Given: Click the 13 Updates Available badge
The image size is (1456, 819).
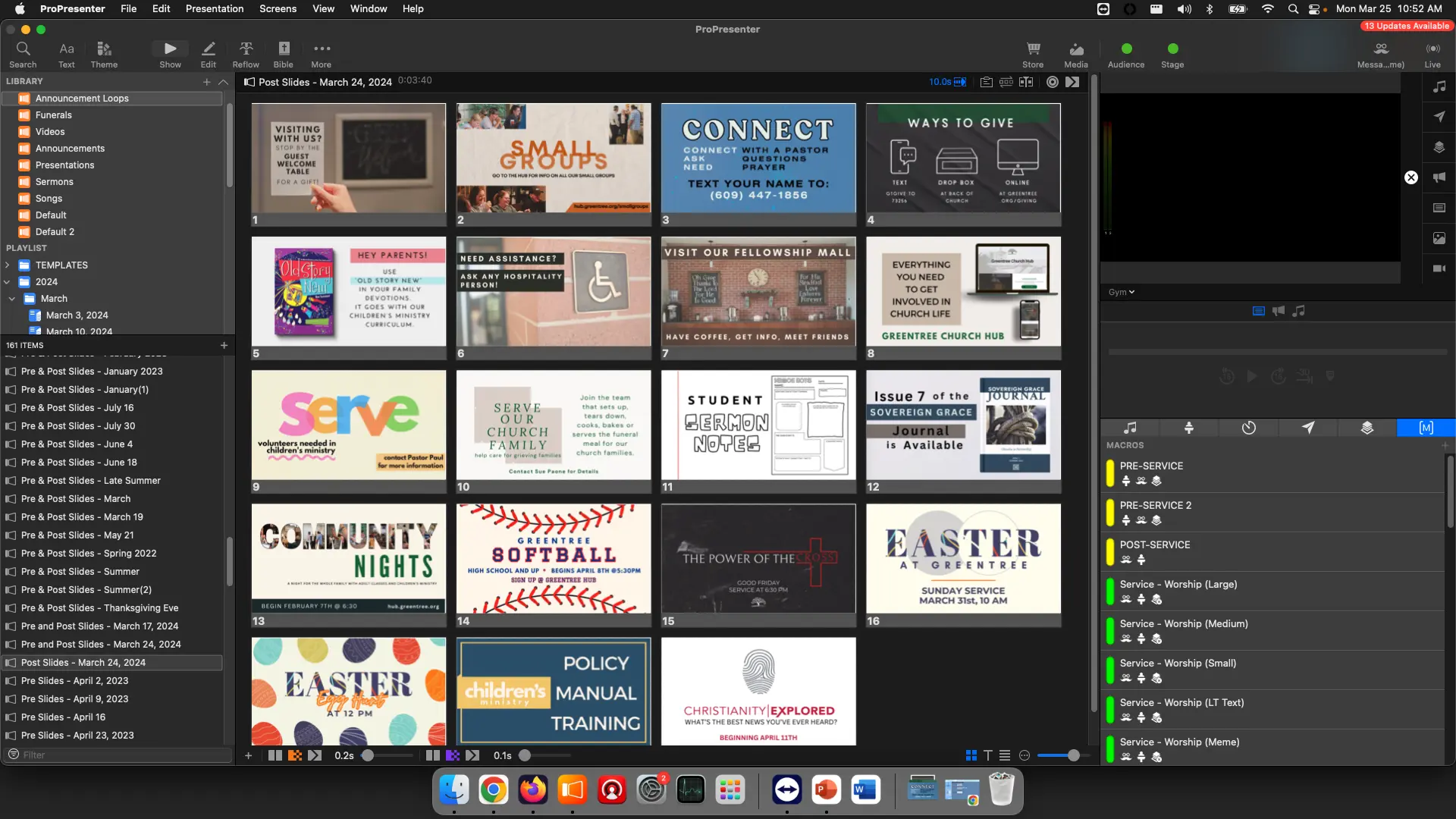Looking at the screenshot, I should pyautogui.click(x=1407, y=26).
